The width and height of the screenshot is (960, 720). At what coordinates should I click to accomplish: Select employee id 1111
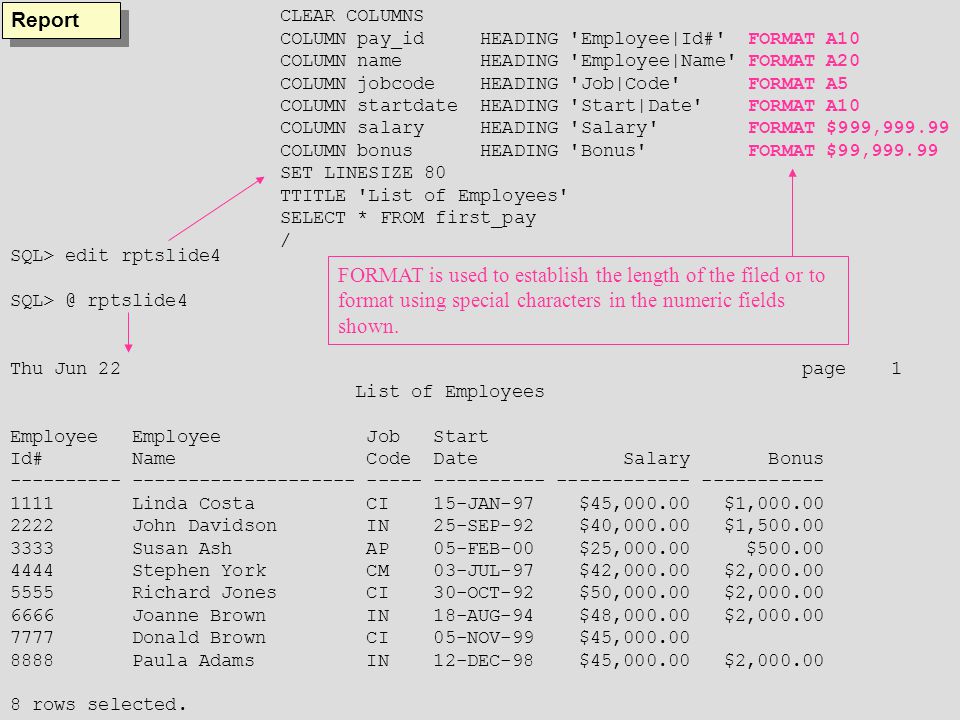(x=32, y=503)
